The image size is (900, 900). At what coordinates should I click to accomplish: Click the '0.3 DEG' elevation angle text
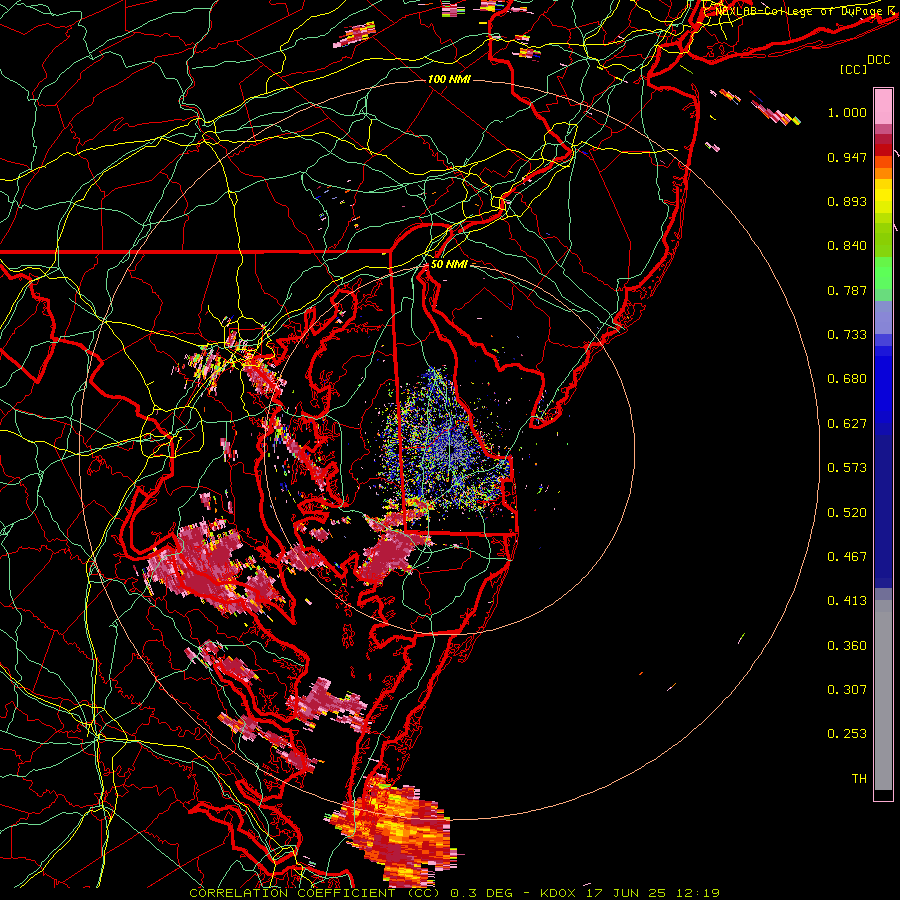(x=482, y=893)
